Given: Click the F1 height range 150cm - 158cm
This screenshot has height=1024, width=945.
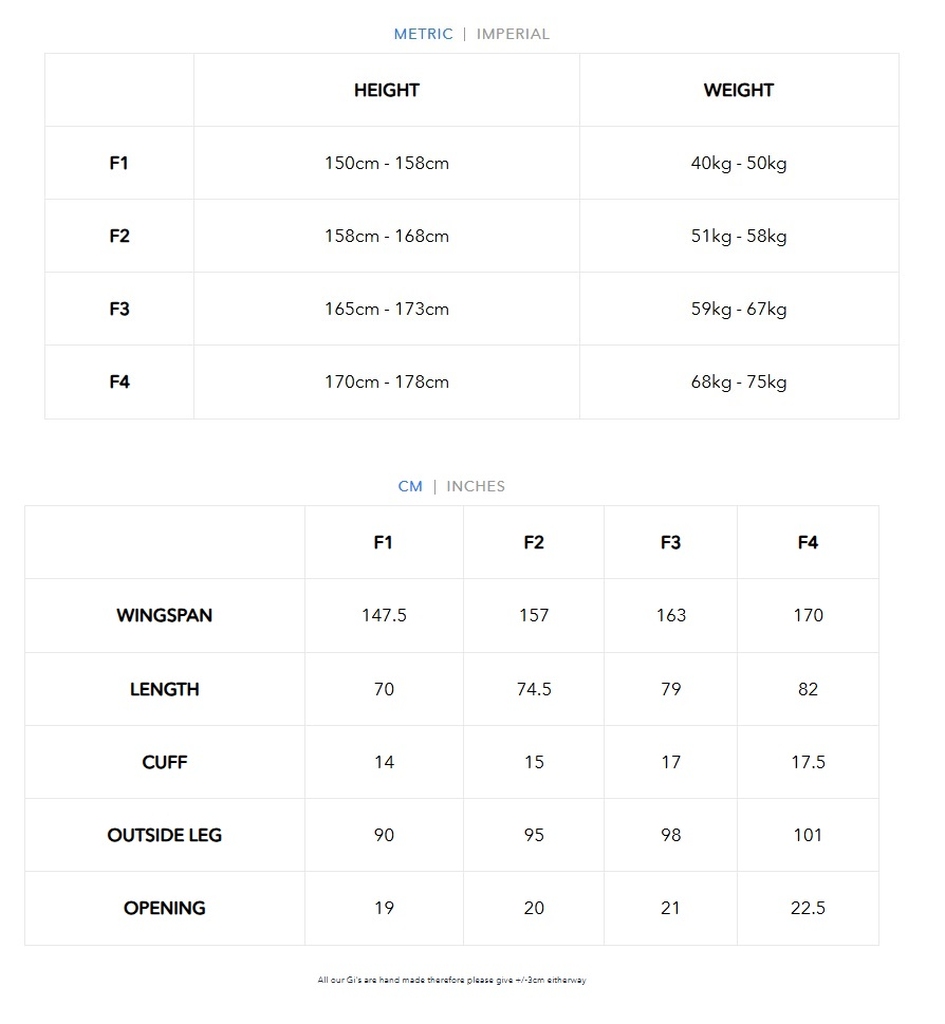Looking at the screenshot, I should (387, 163).
